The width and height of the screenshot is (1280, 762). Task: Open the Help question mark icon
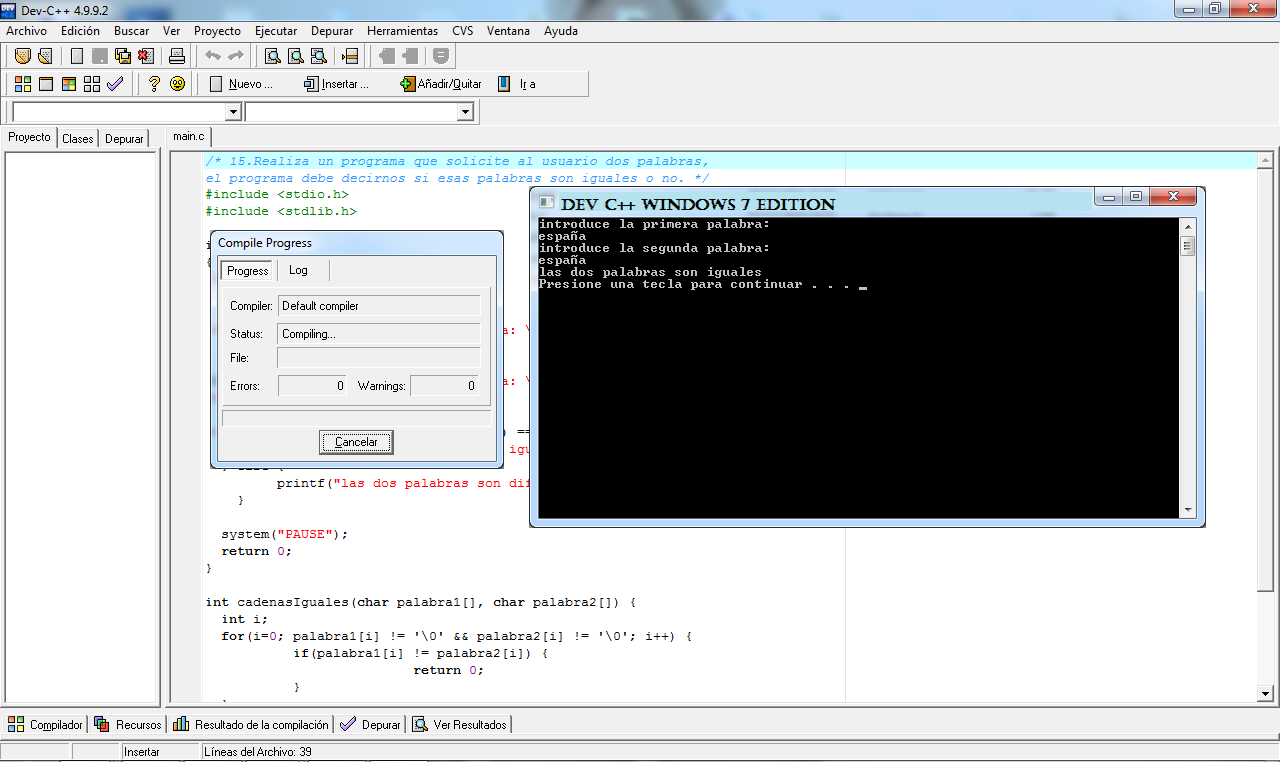[x=152, y=84]
